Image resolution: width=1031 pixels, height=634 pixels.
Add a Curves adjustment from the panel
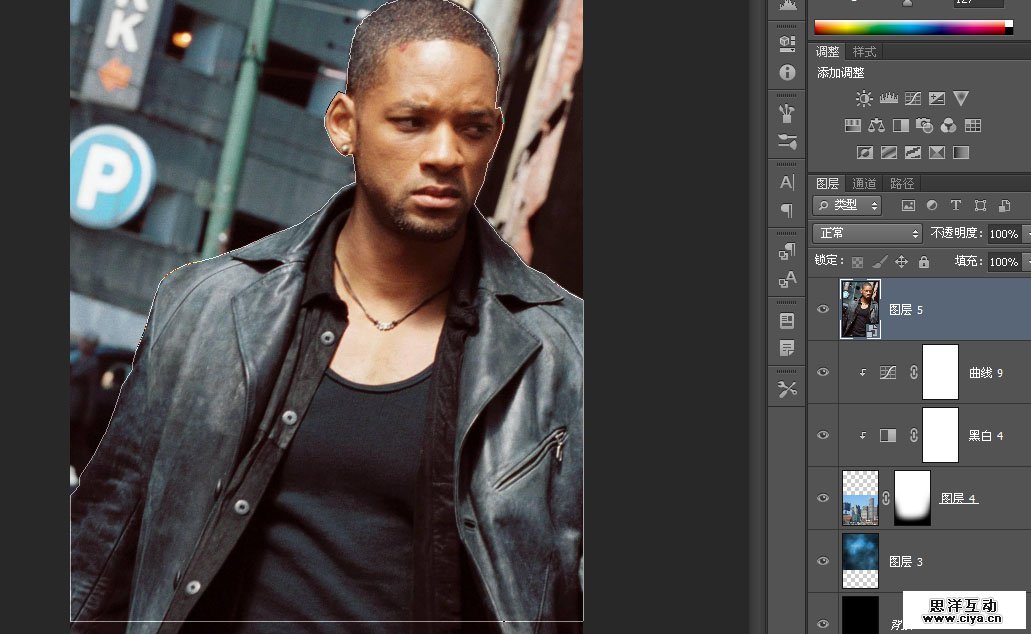912,98
